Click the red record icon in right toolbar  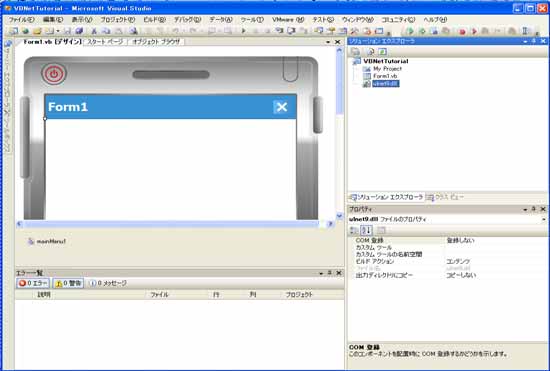pos(462,32)
